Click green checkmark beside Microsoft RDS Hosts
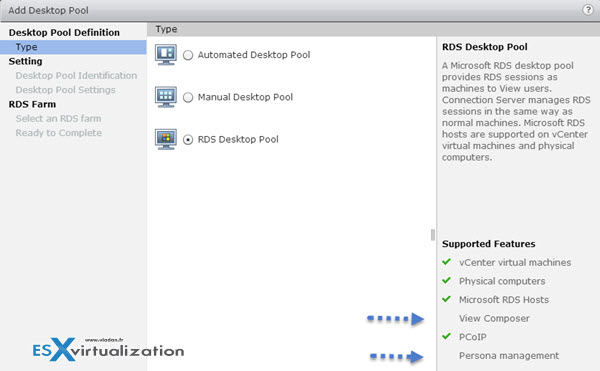 (x=446, y=299)
